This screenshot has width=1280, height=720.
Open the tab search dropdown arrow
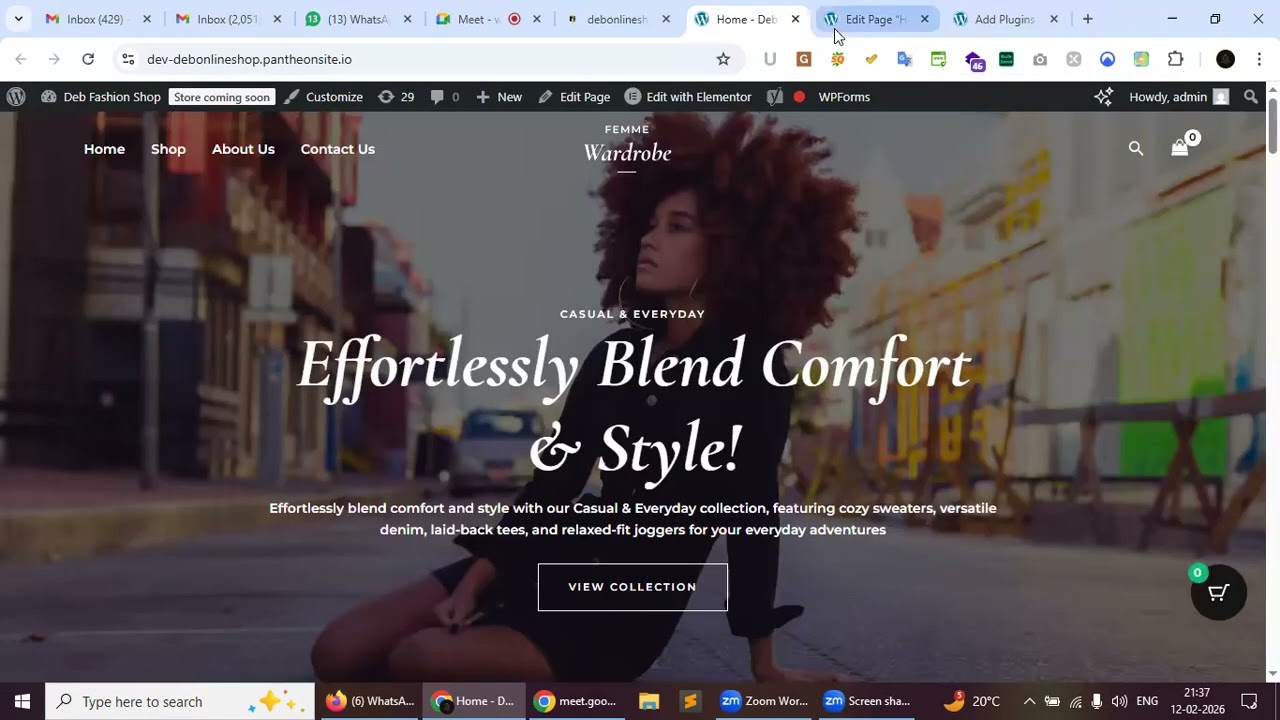18,19
